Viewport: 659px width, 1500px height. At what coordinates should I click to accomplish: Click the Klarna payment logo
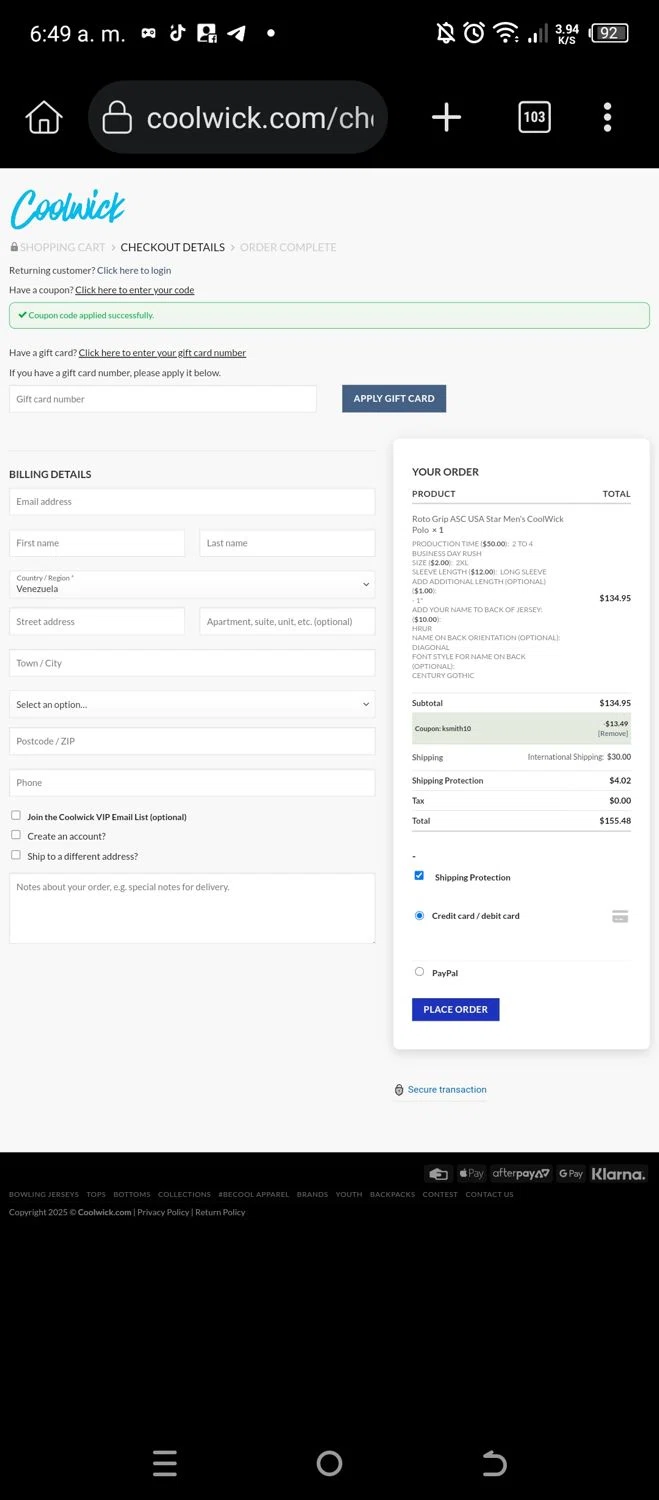pyautogui.click(x=618, y=1174)
